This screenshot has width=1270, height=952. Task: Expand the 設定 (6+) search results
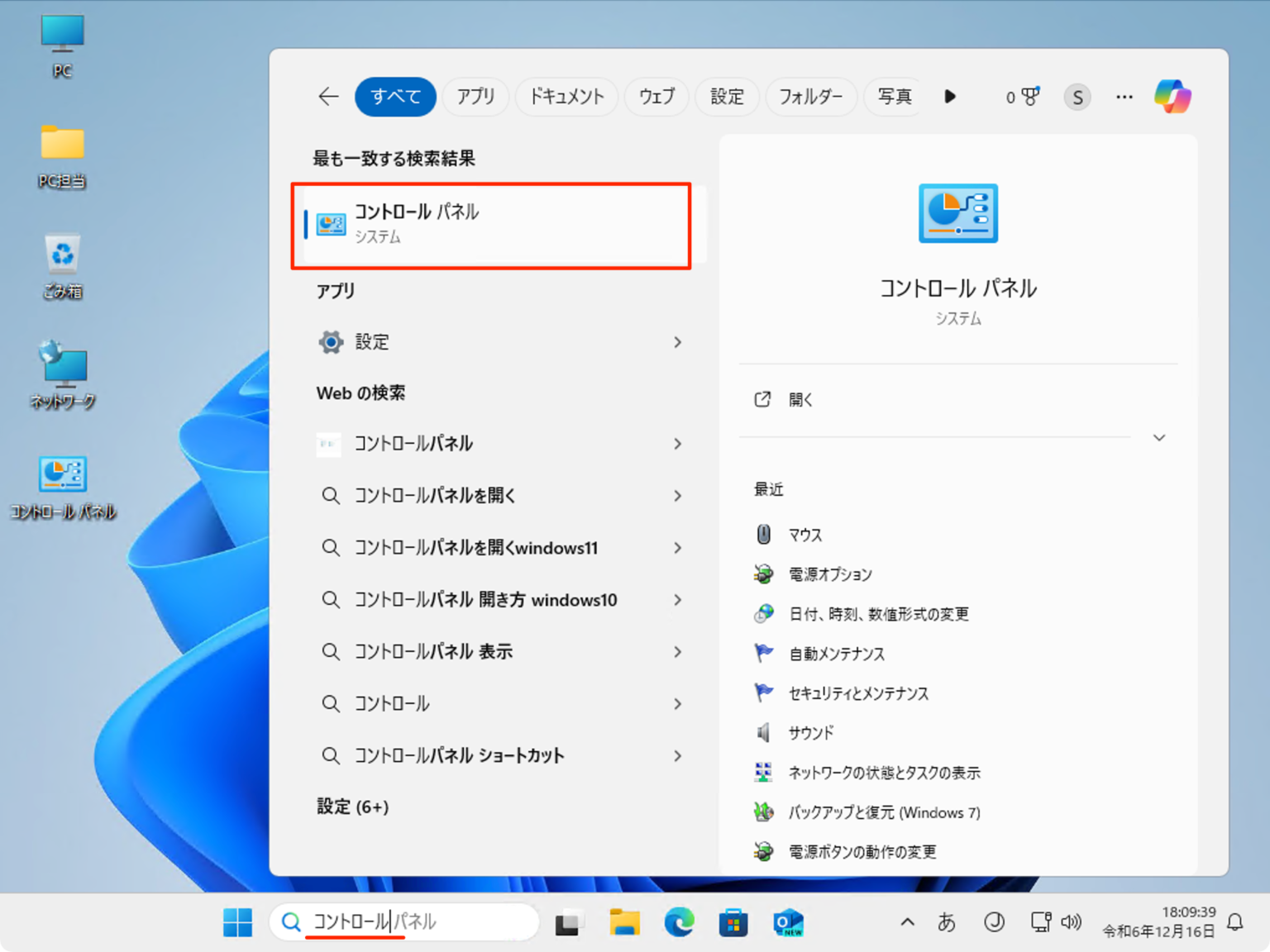click(x=354, y=806)
